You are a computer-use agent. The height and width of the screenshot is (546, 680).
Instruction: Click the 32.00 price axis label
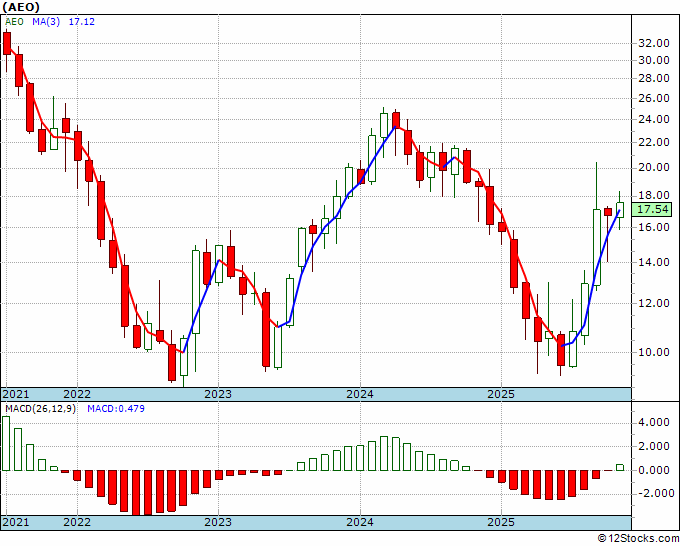tap(654, 43)
